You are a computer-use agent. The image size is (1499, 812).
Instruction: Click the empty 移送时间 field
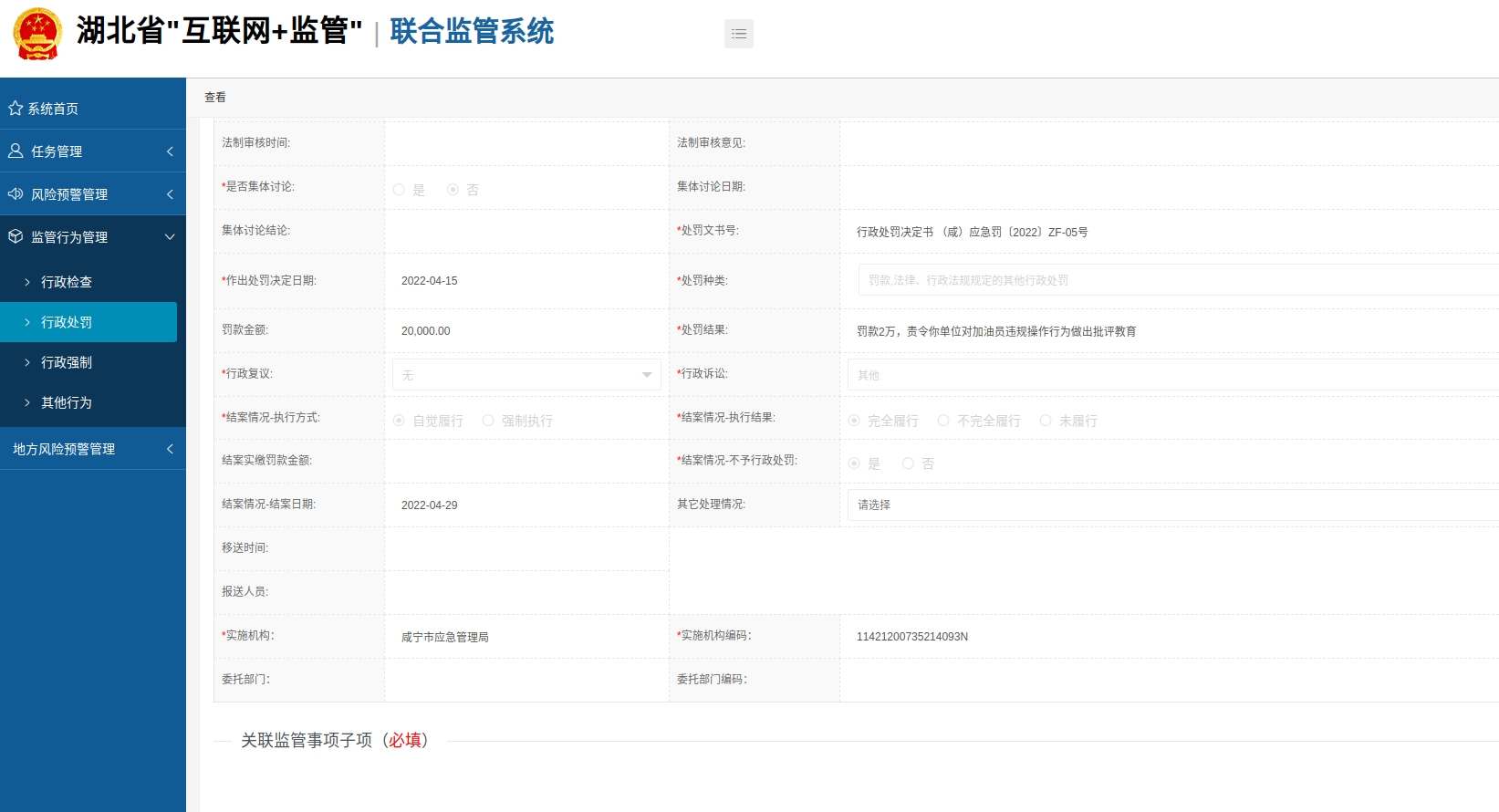(526, 548)
